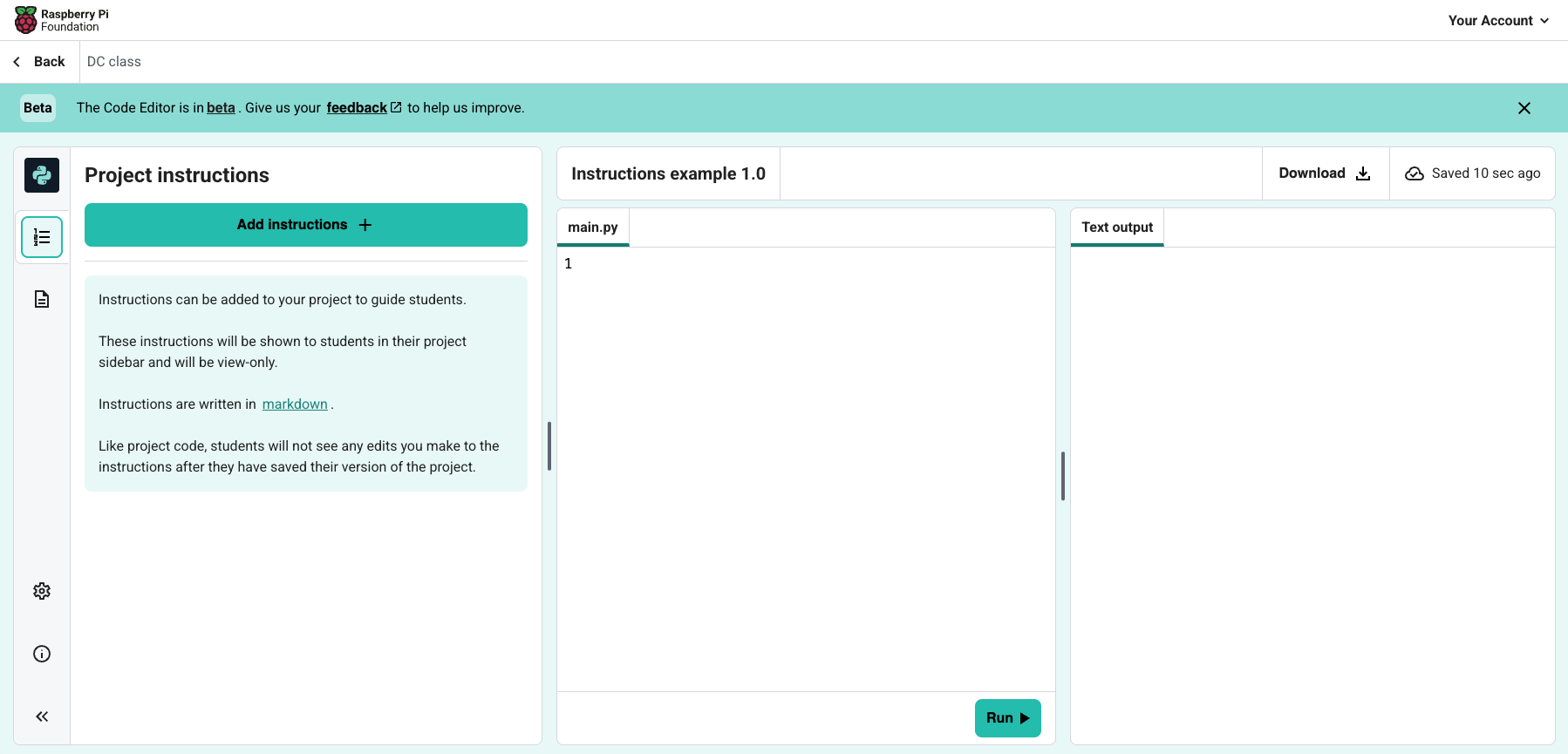
Task: Open the project files panel icon
Action: tap(42, 300)
